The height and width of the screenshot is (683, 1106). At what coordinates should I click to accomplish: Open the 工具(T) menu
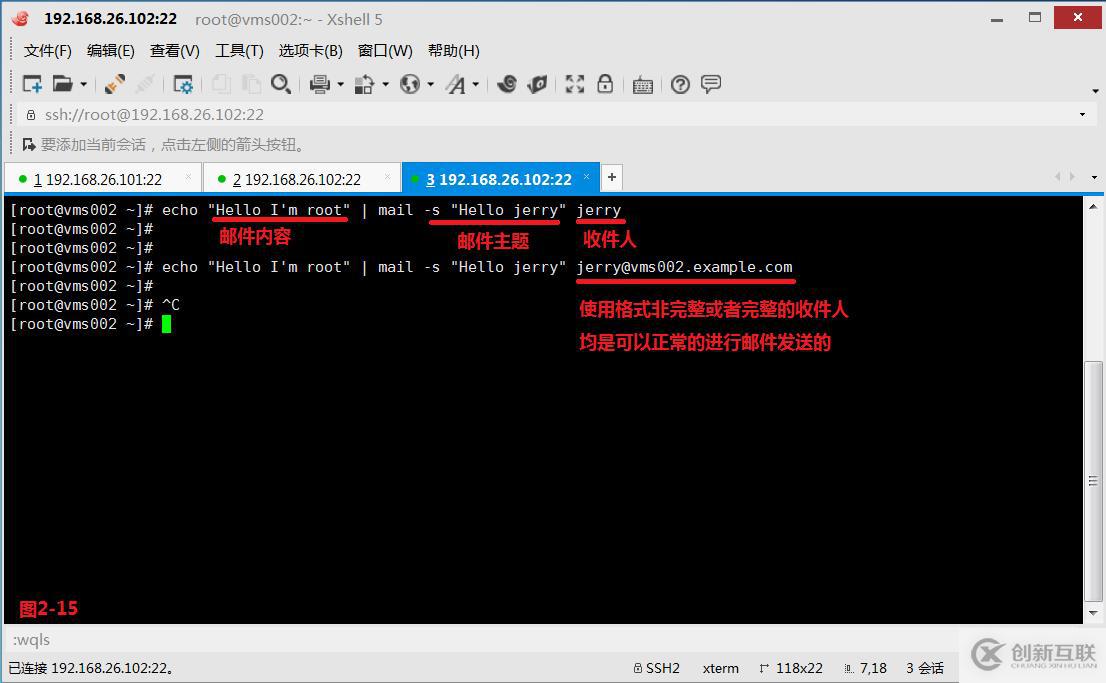pos(239,51)
